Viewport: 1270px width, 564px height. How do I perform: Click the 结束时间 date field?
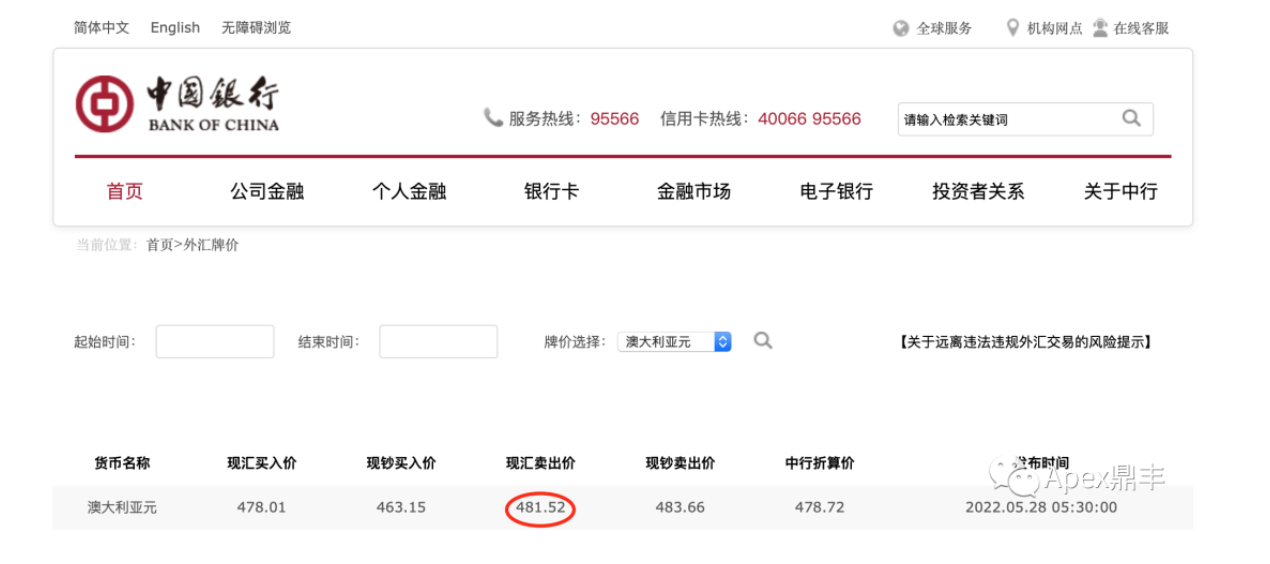tap(438, 342)
